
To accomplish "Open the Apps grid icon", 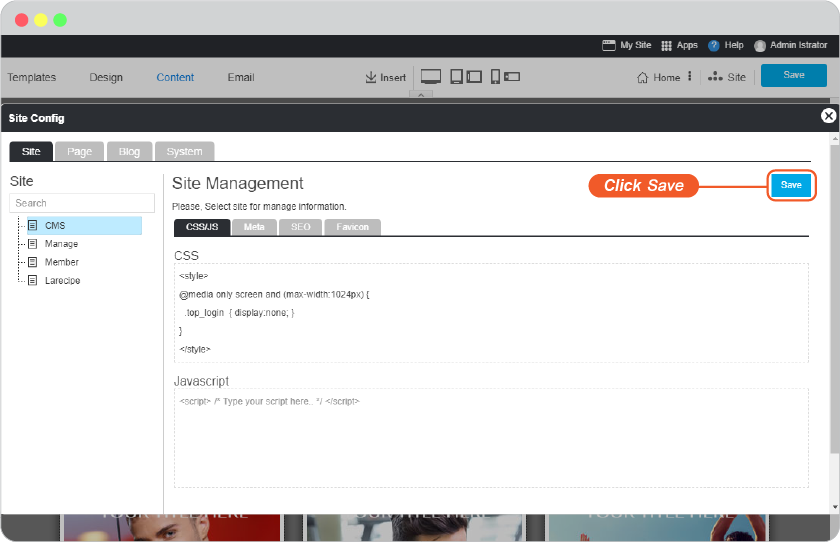I will (666, 46).
